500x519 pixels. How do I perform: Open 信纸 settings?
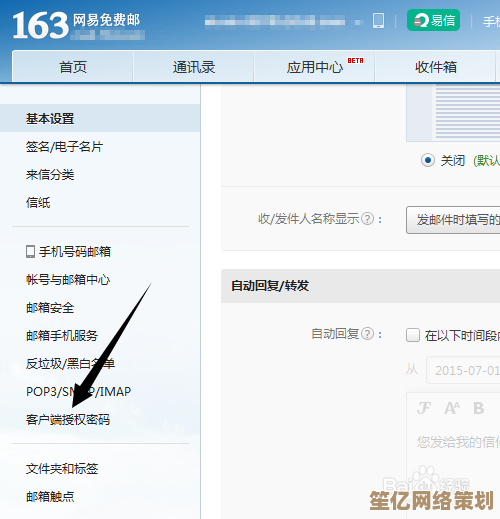(38, 203)
